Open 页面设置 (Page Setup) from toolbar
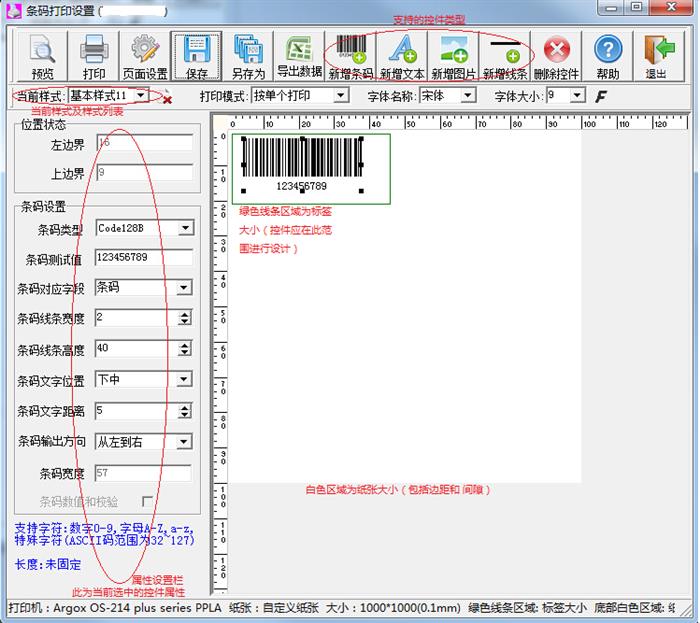This screenshot has height=623, width=700. tap(145, 55)
